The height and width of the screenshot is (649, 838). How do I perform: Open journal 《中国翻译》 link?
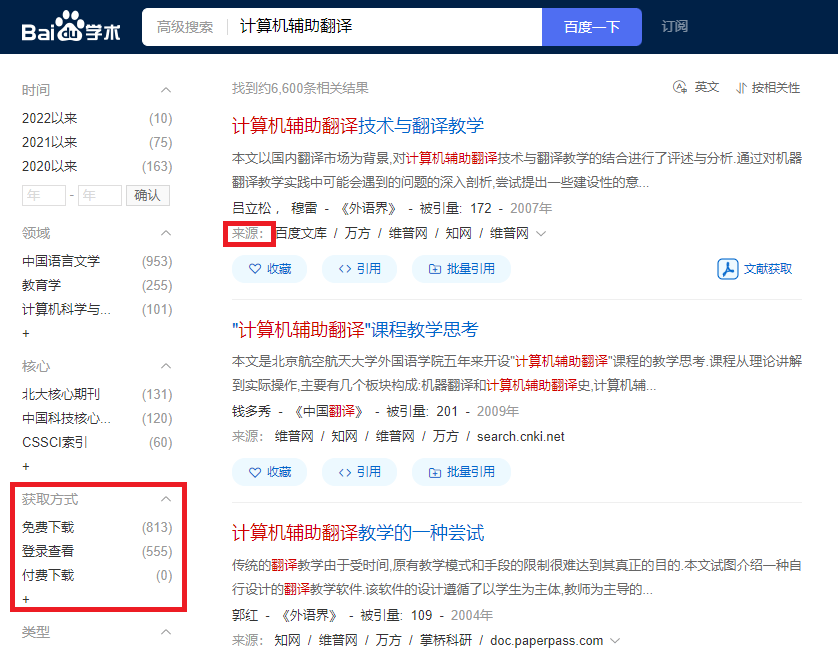click(329, 411)
